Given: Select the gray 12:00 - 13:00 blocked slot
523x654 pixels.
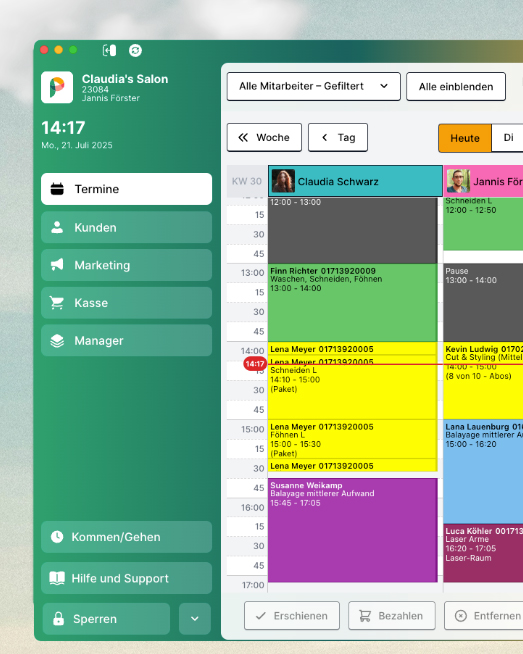Looking at the screenshot, I should 352,230.
